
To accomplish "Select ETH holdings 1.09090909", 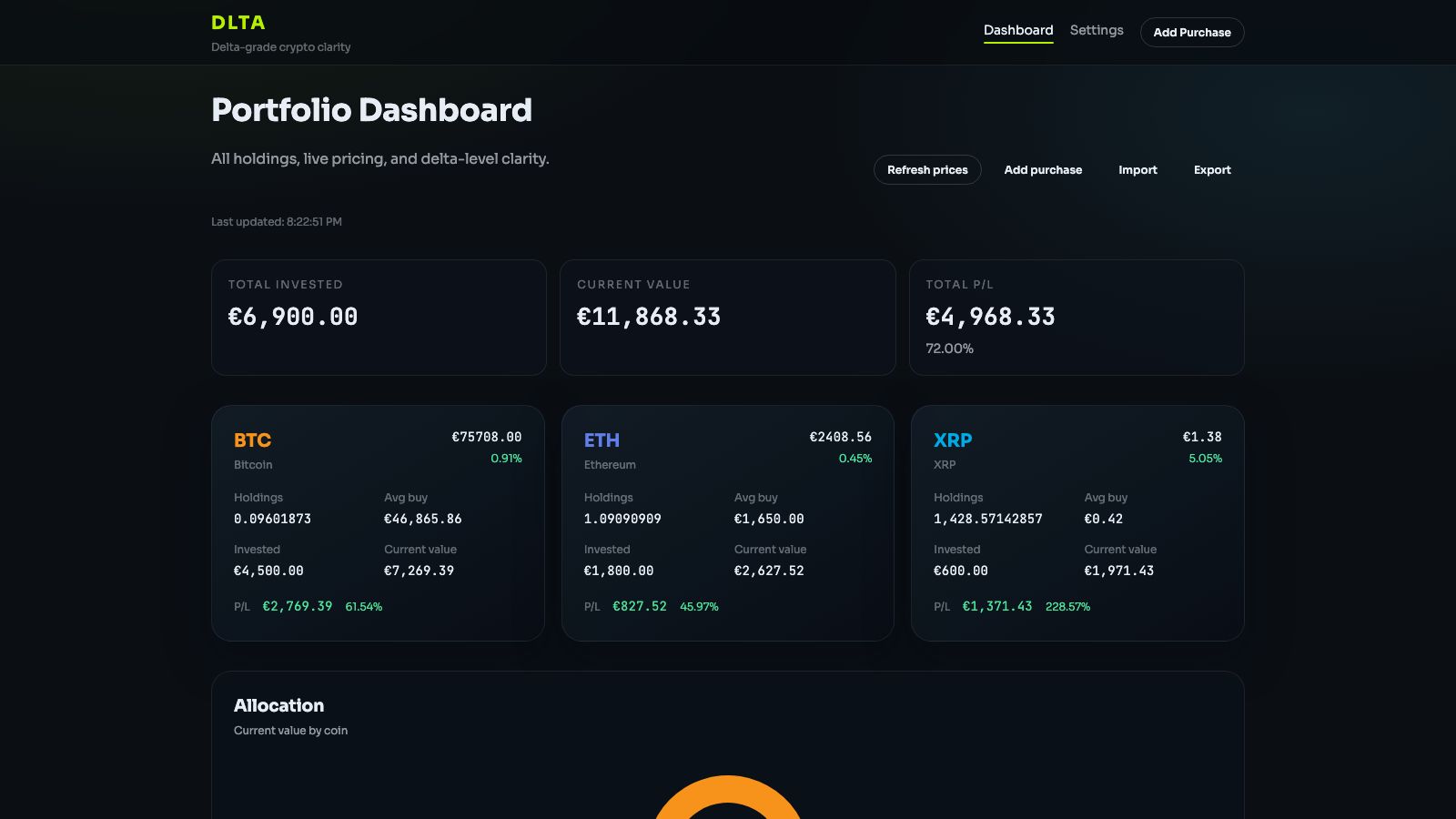I will point(622,519).
